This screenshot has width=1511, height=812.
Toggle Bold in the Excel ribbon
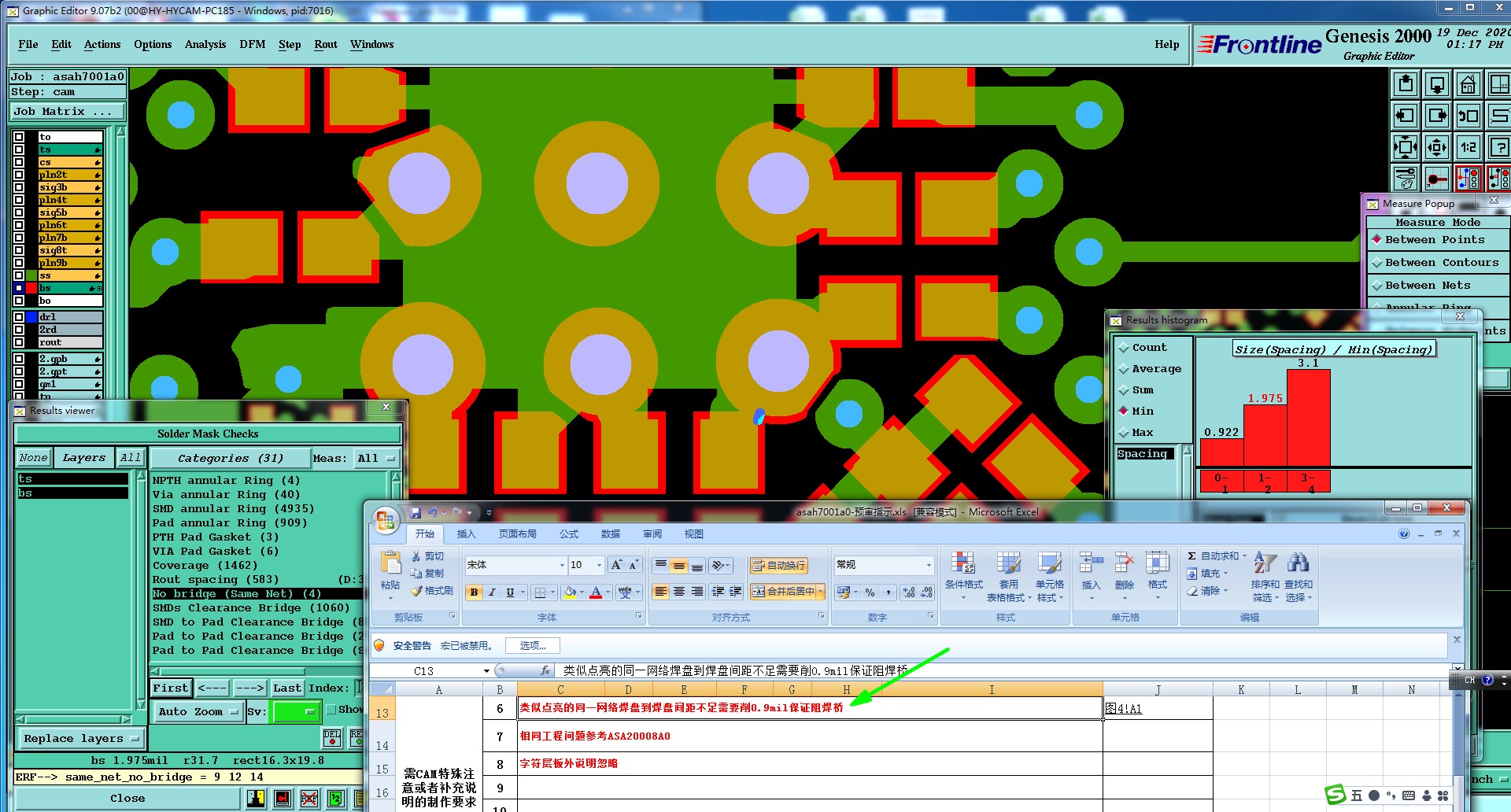pos(474,592)
